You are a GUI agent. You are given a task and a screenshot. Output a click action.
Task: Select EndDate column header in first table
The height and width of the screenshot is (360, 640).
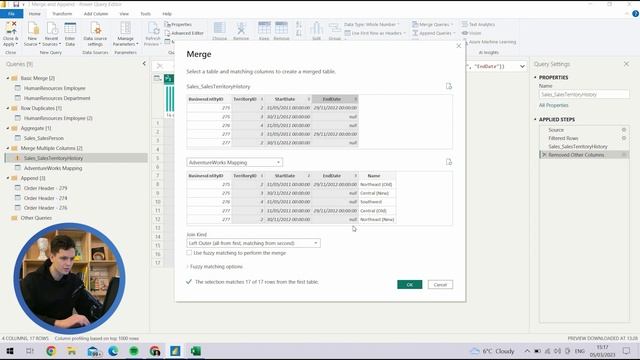(335, 99)
